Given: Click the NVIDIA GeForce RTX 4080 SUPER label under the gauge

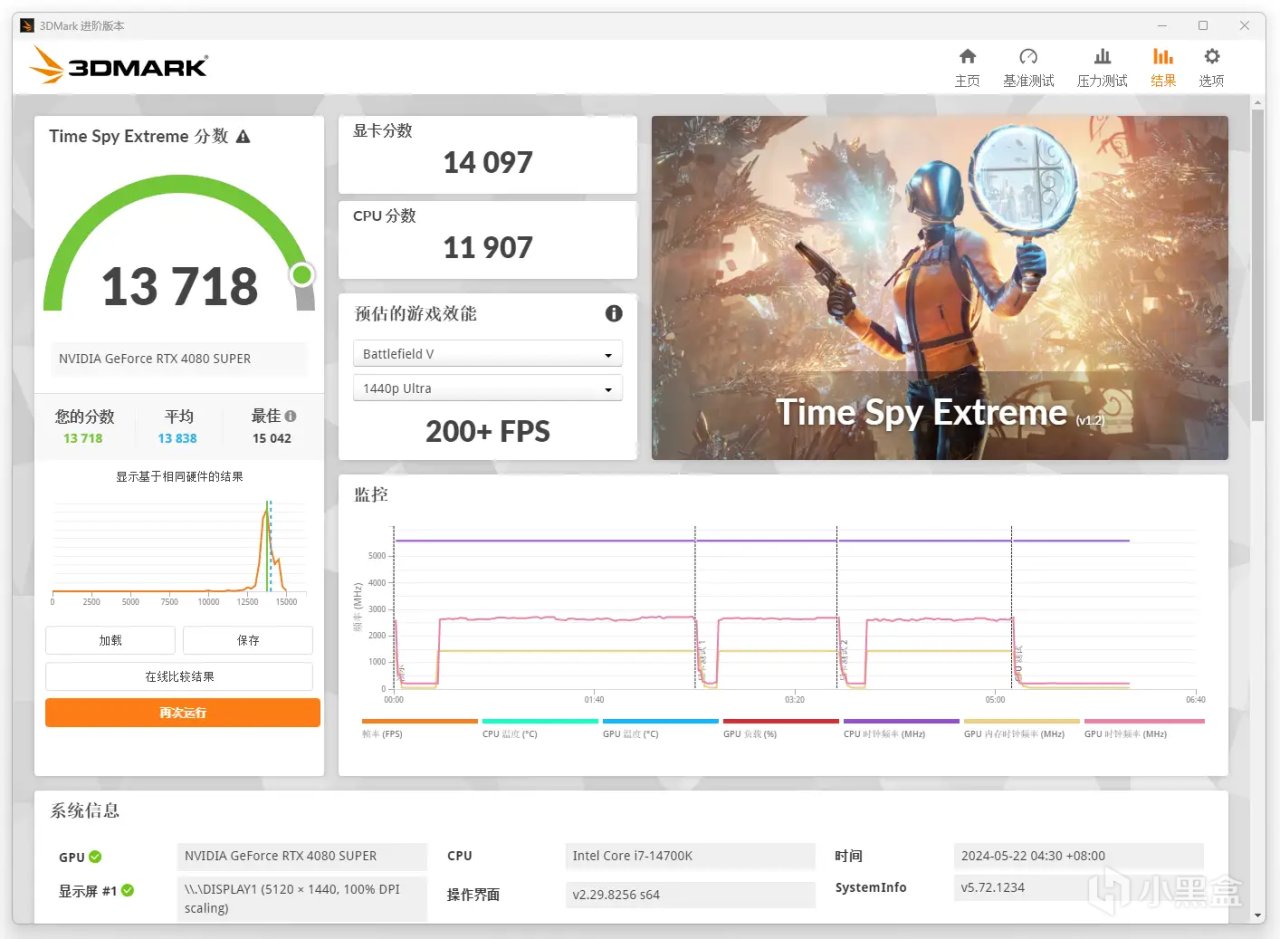Looking at the screenshot, I should [x=179, y=359].
